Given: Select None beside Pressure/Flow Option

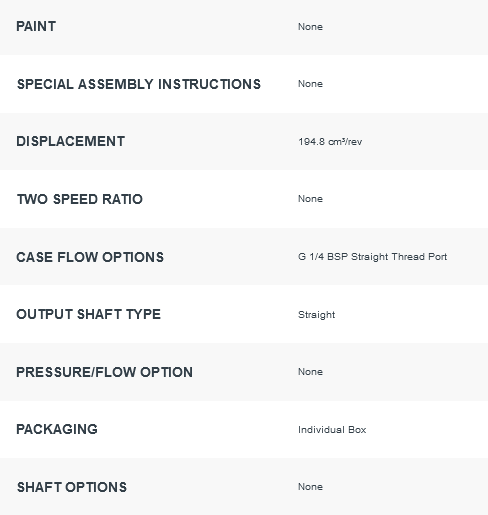Looking at the screenshot, I should point(310,372).
